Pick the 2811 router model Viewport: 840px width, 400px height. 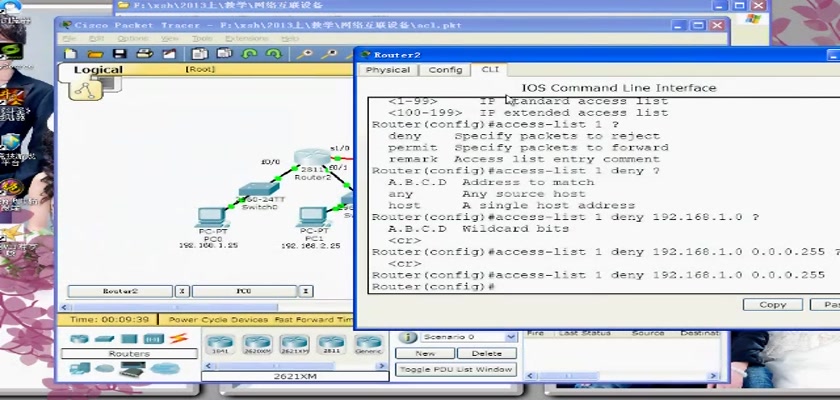[331, 344]
